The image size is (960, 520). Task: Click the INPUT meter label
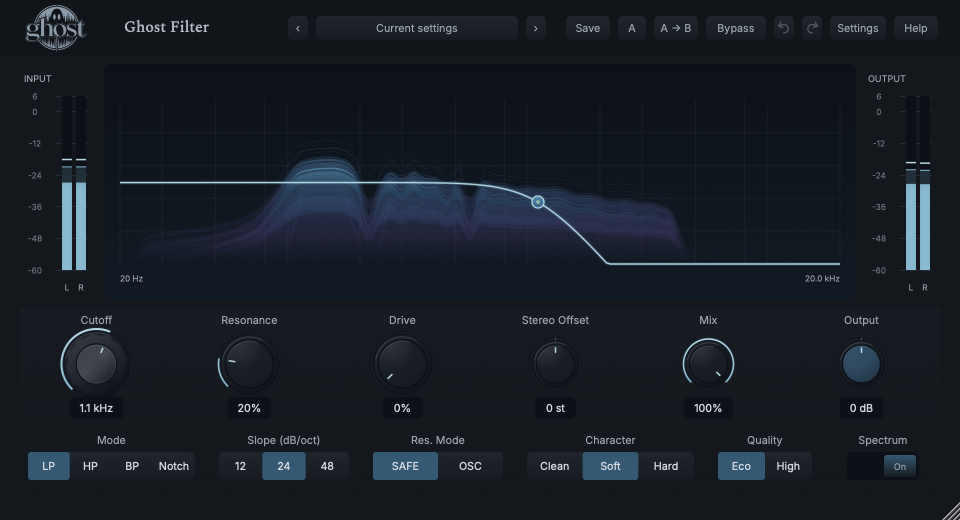click(x=37, y=78)
